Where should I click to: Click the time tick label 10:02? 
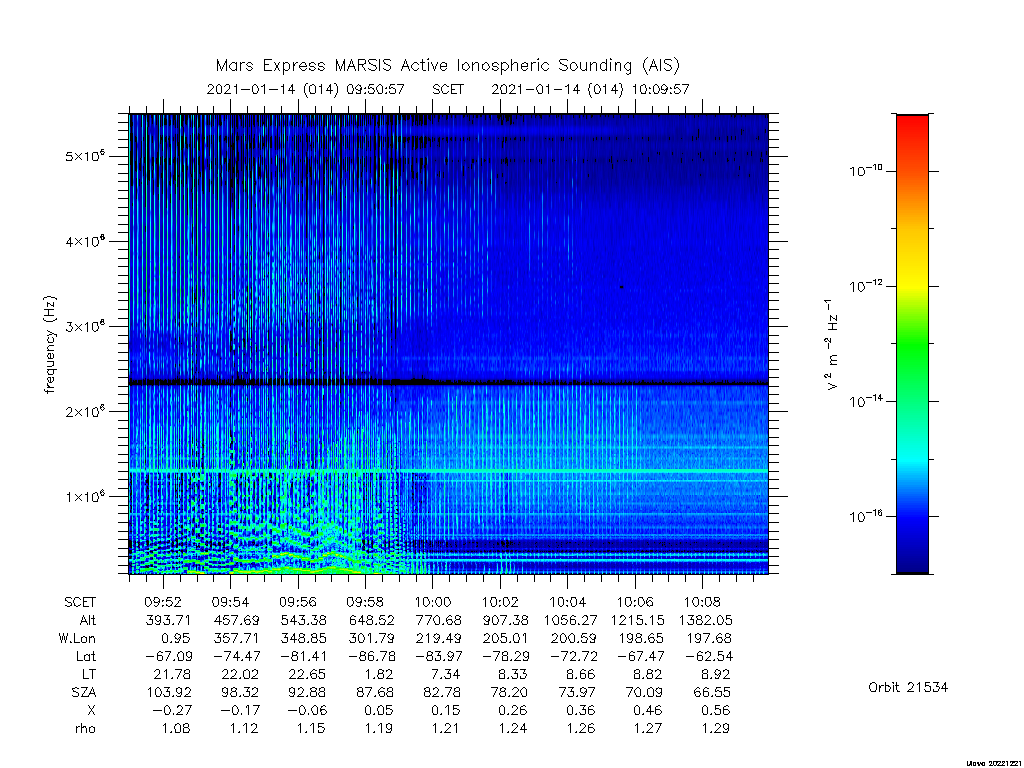coord(500,602)
